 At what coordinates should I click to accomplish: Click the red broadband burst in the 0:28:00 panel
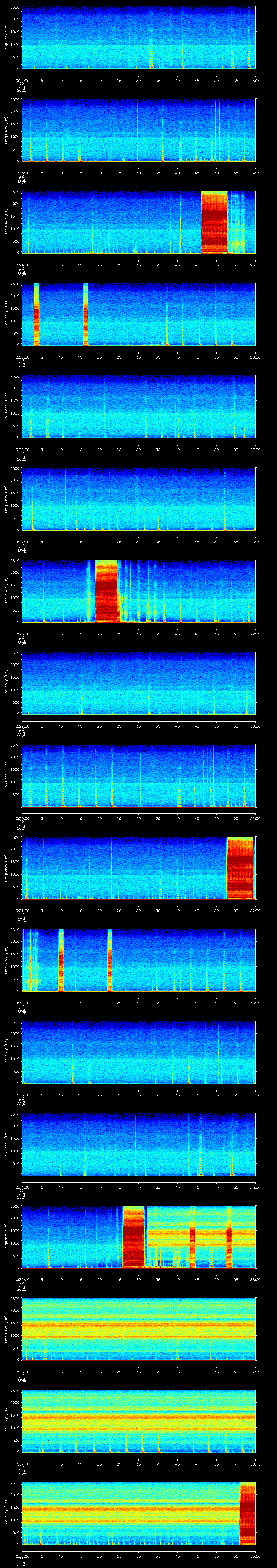point(107,591)
